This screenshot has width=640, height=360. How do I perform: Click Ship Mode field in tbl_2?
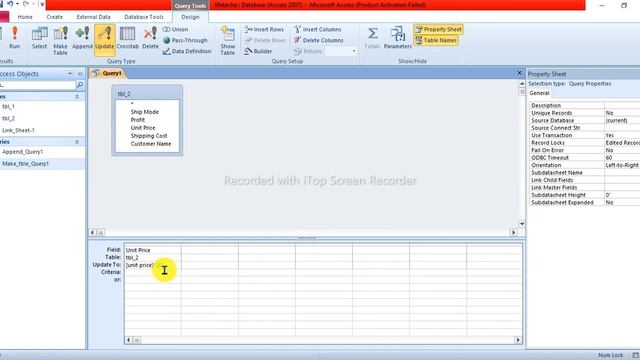click(x=144, y=112)
